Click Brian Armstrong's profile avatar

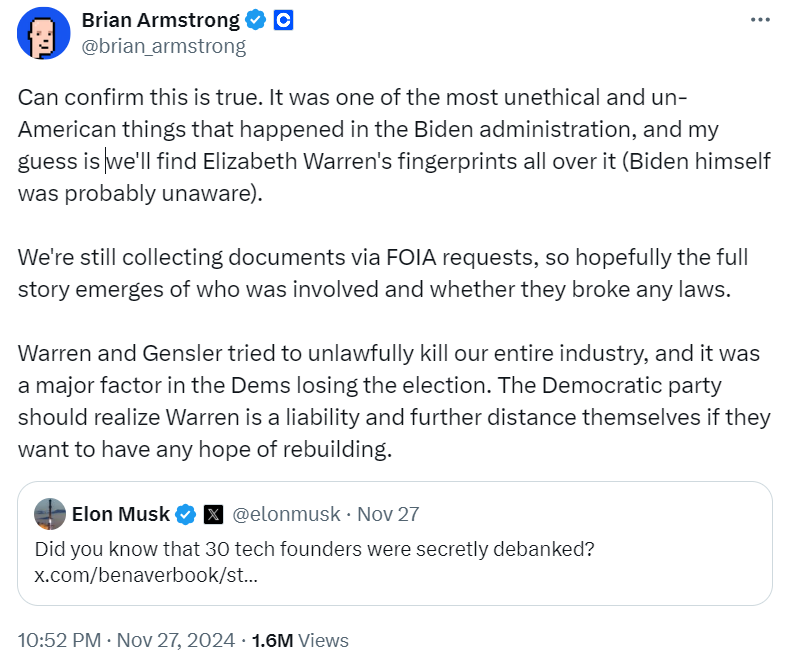click(42, 35)
